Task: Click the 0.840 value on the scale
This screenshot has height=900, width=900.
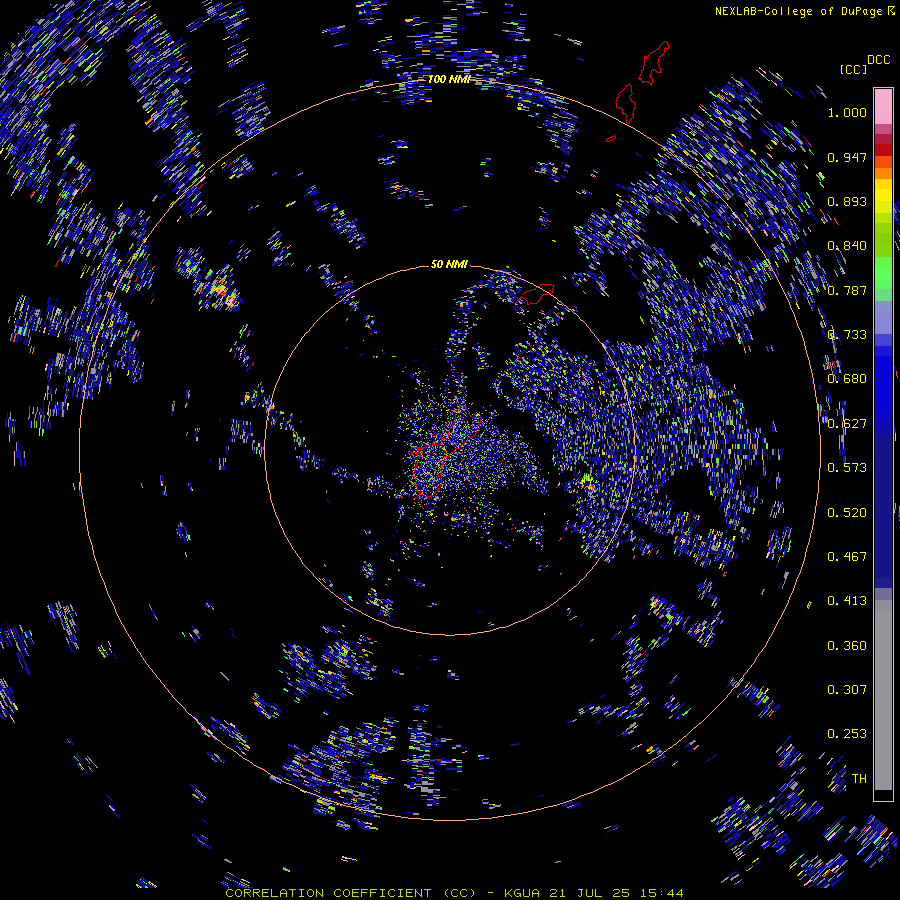Action: point(847,246)
